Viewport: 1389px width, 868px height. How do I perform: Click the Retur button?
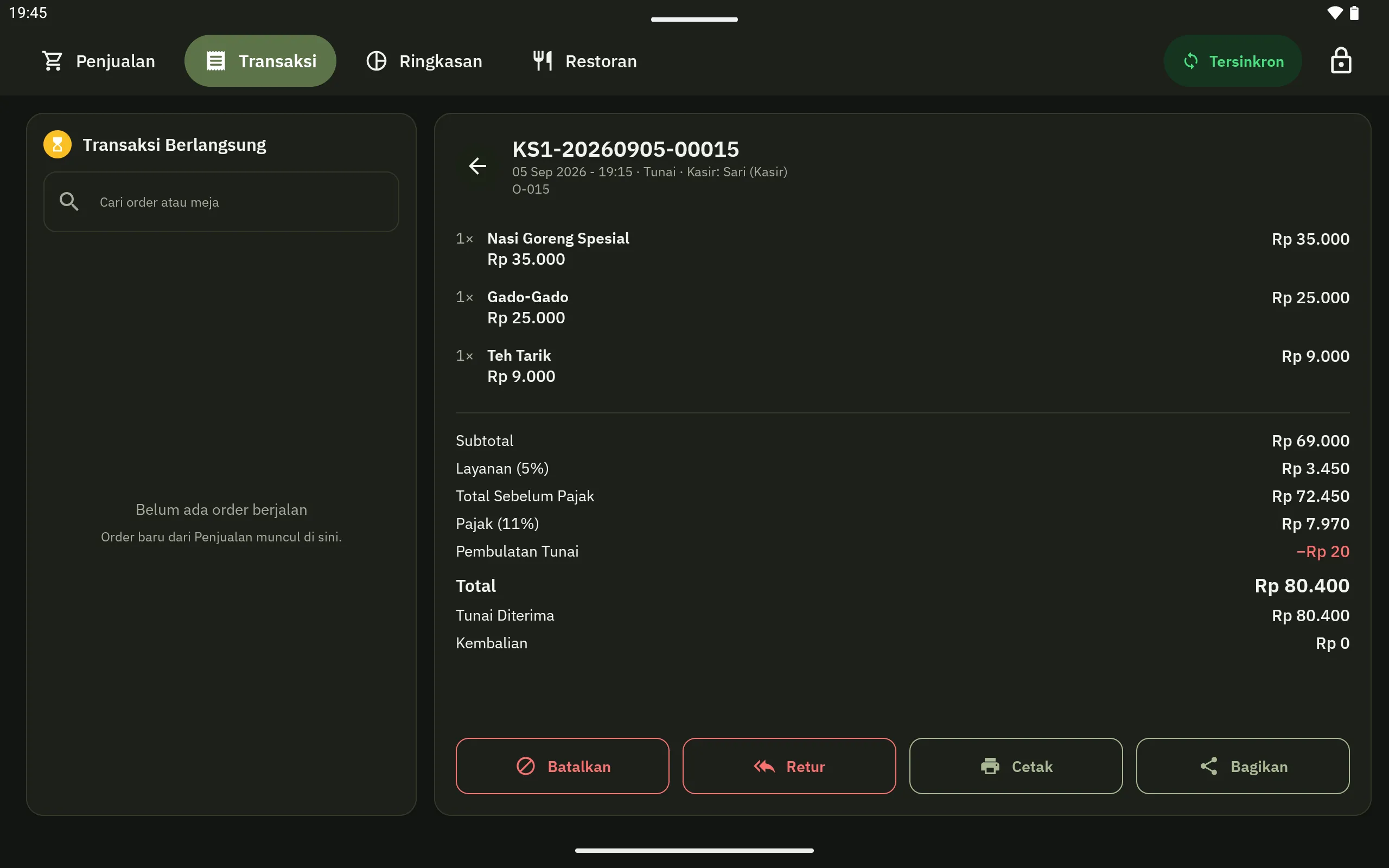789,766
